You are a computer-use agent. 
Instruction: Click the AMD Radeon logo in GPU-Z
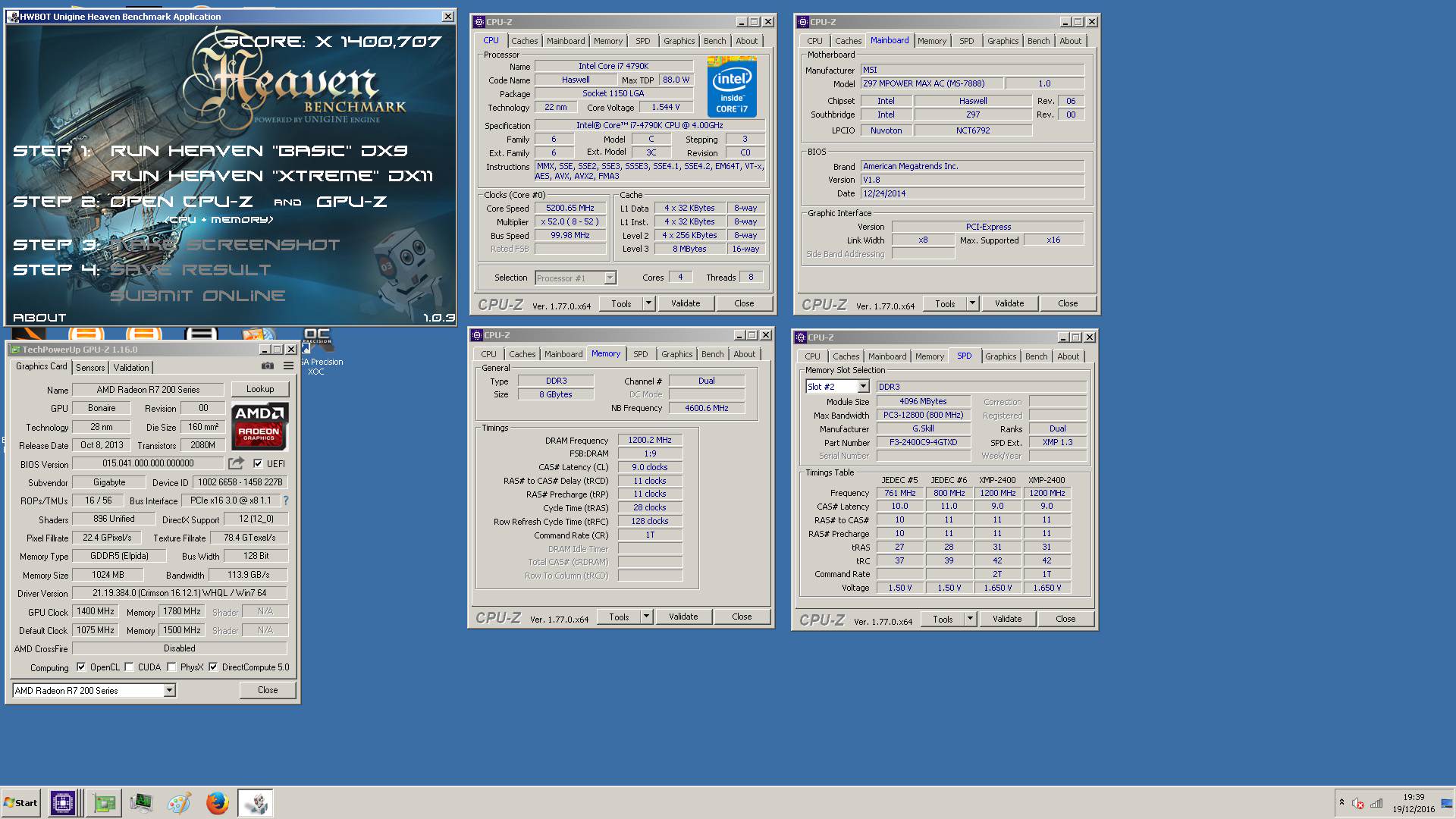(259, 426)
